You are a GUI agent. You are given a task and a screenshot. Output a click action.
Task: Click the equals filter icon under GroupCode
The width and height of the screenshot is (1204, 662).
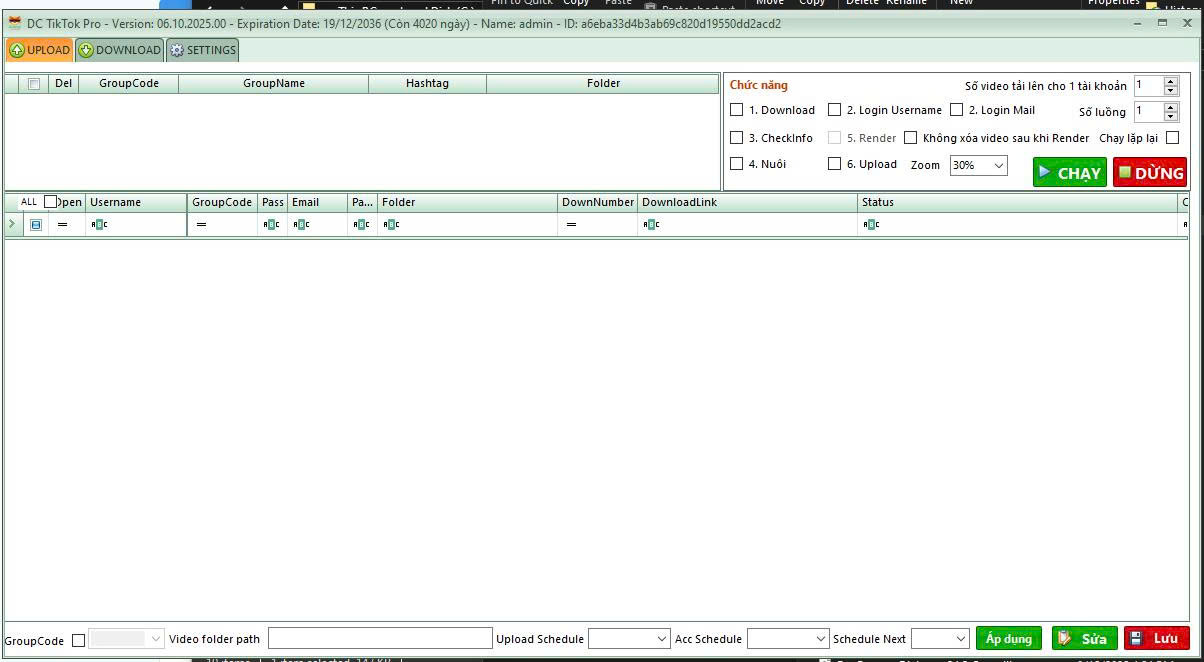(x=201, y=225)
